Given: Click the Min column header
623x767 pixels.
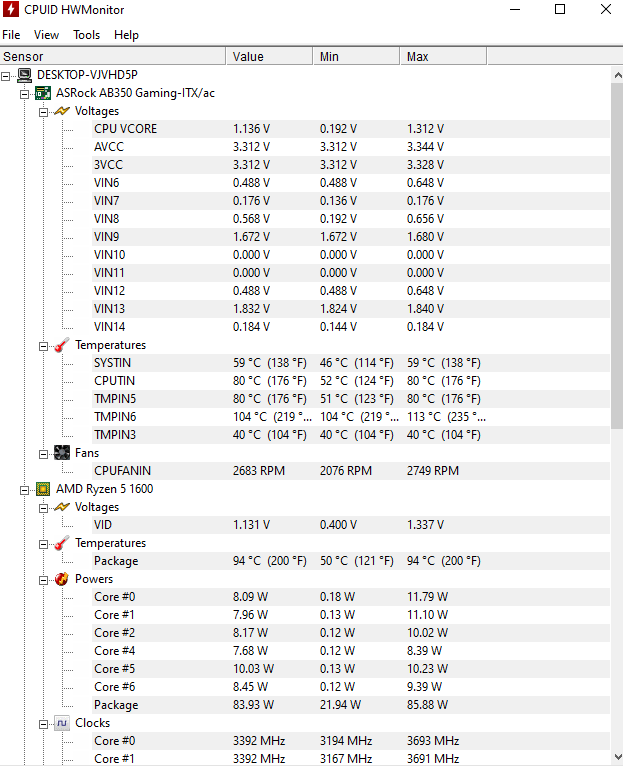Looking at the screenshot, I should pyautogui.click(x=356, y=56).
